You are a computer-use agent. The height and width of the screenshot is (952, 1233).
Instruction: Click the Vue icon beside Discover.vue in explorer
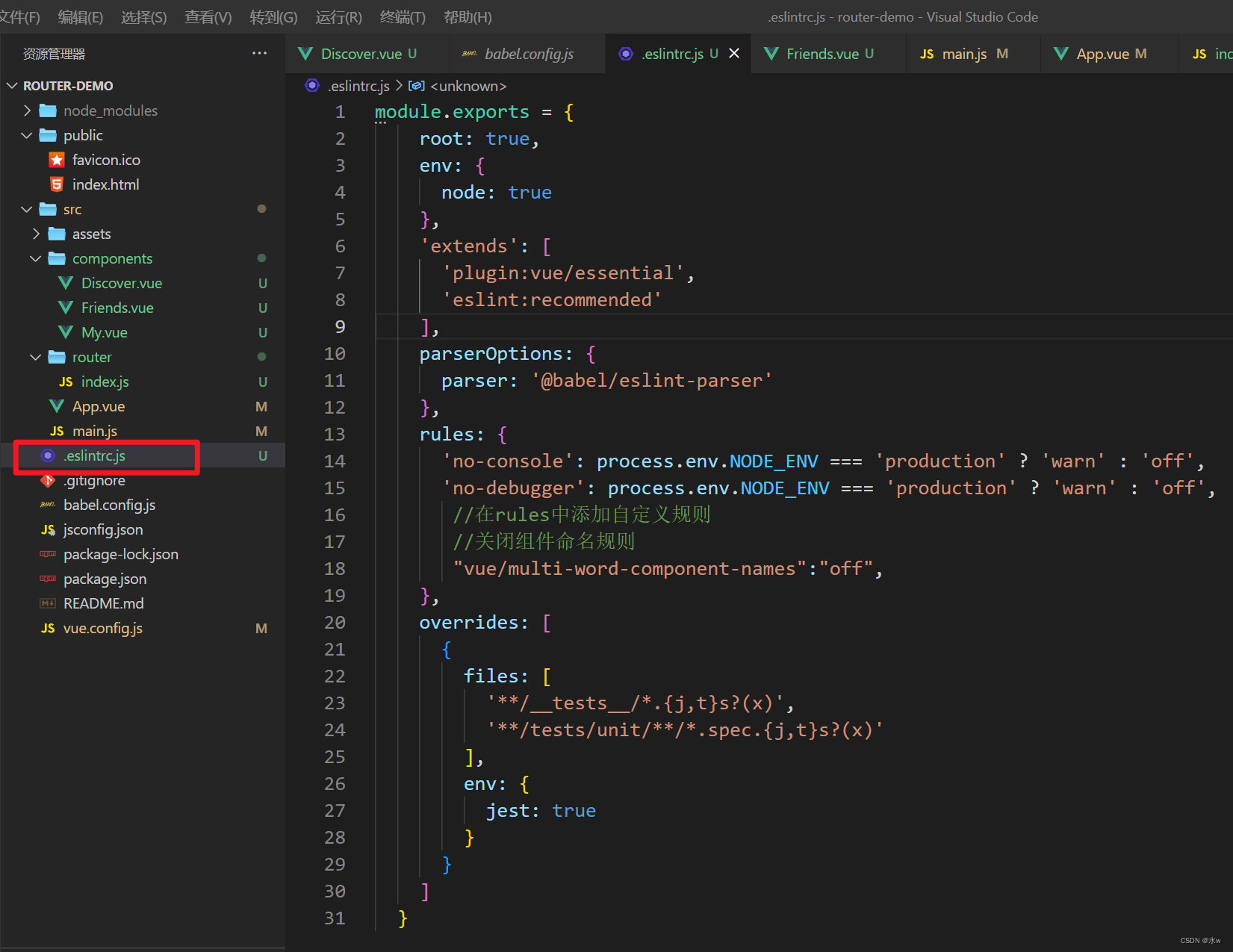click(66, 283)
